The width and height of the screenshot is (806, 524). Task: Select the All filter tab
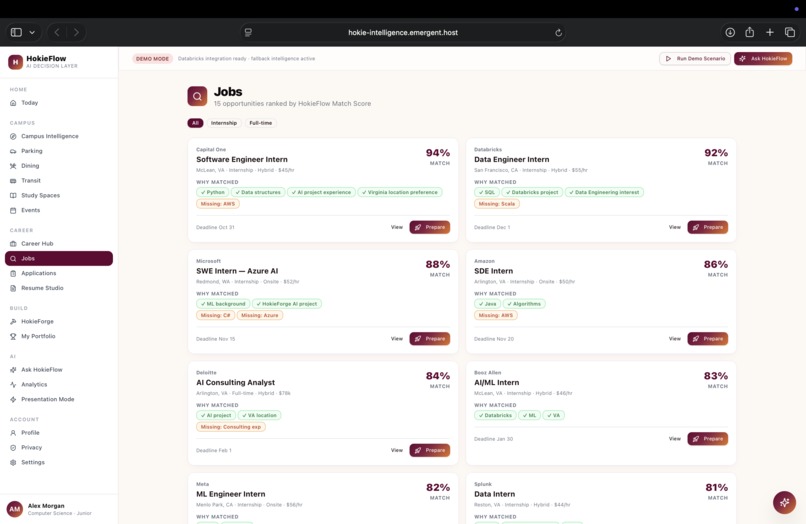pyautogui.click(x=195, y=123)
